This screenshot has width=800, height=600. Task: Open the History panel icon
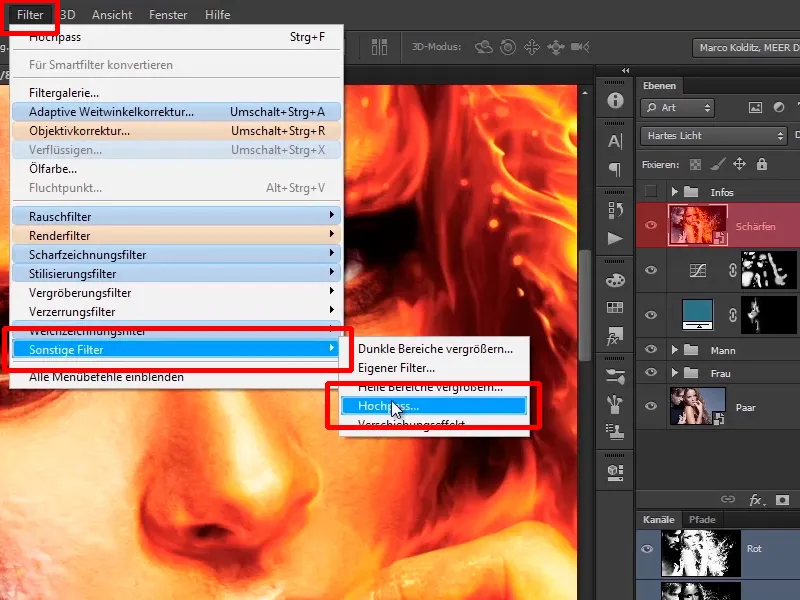[x=615, y=210]
